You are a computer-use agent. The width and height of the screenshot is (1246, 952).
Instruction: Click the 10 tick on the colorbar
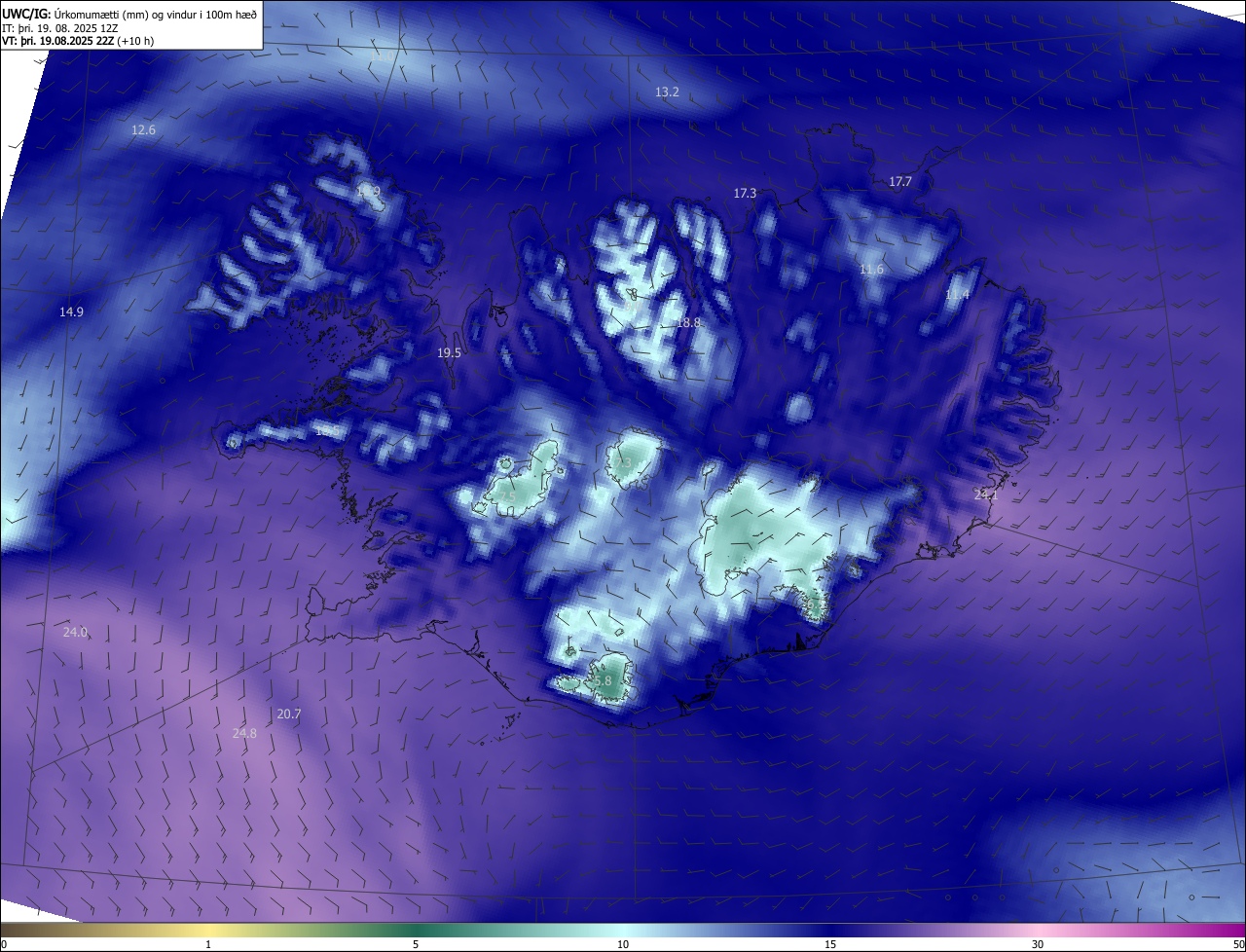pos(623,944)
